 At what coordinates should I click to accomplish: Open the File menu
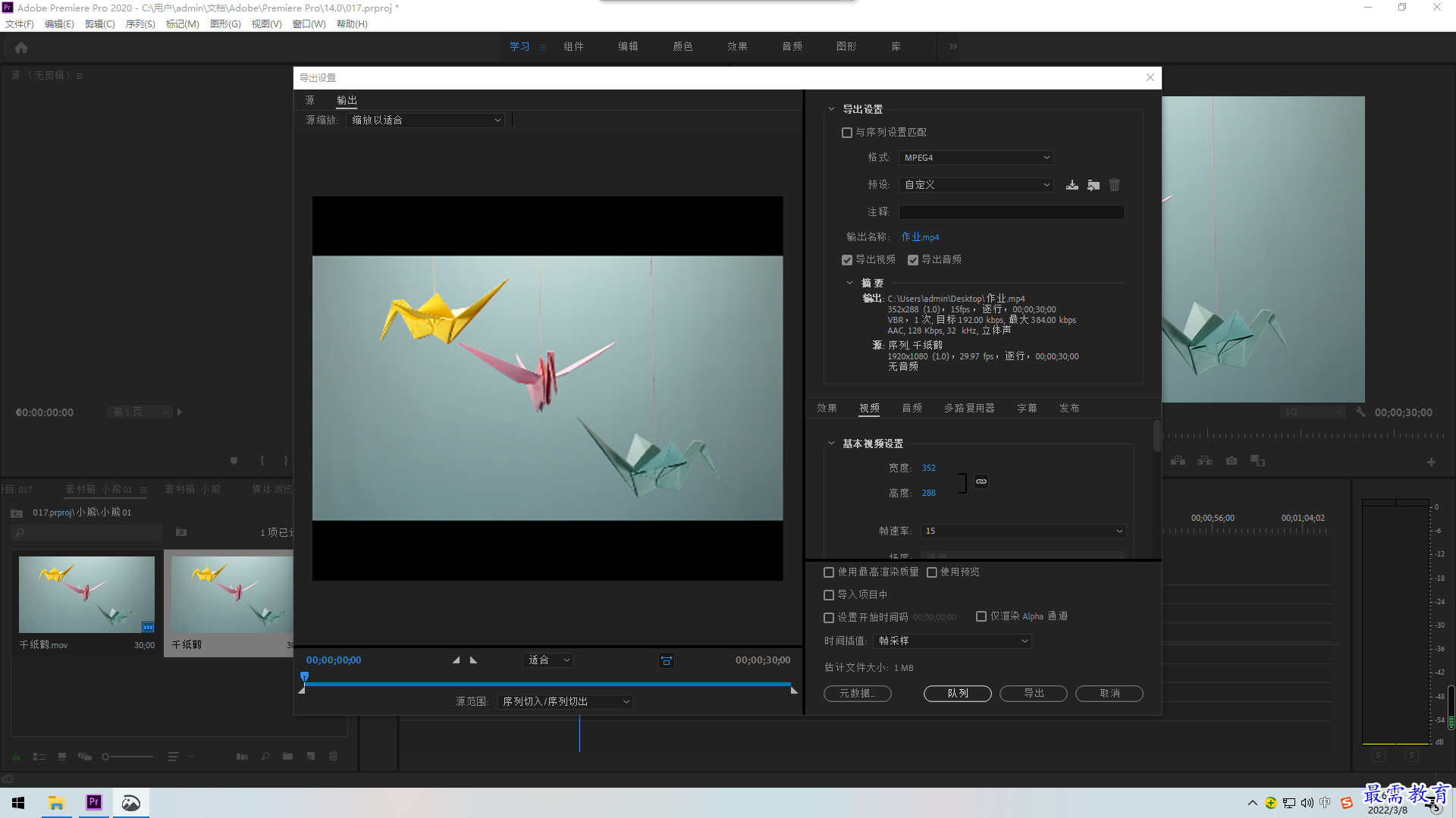19,24
